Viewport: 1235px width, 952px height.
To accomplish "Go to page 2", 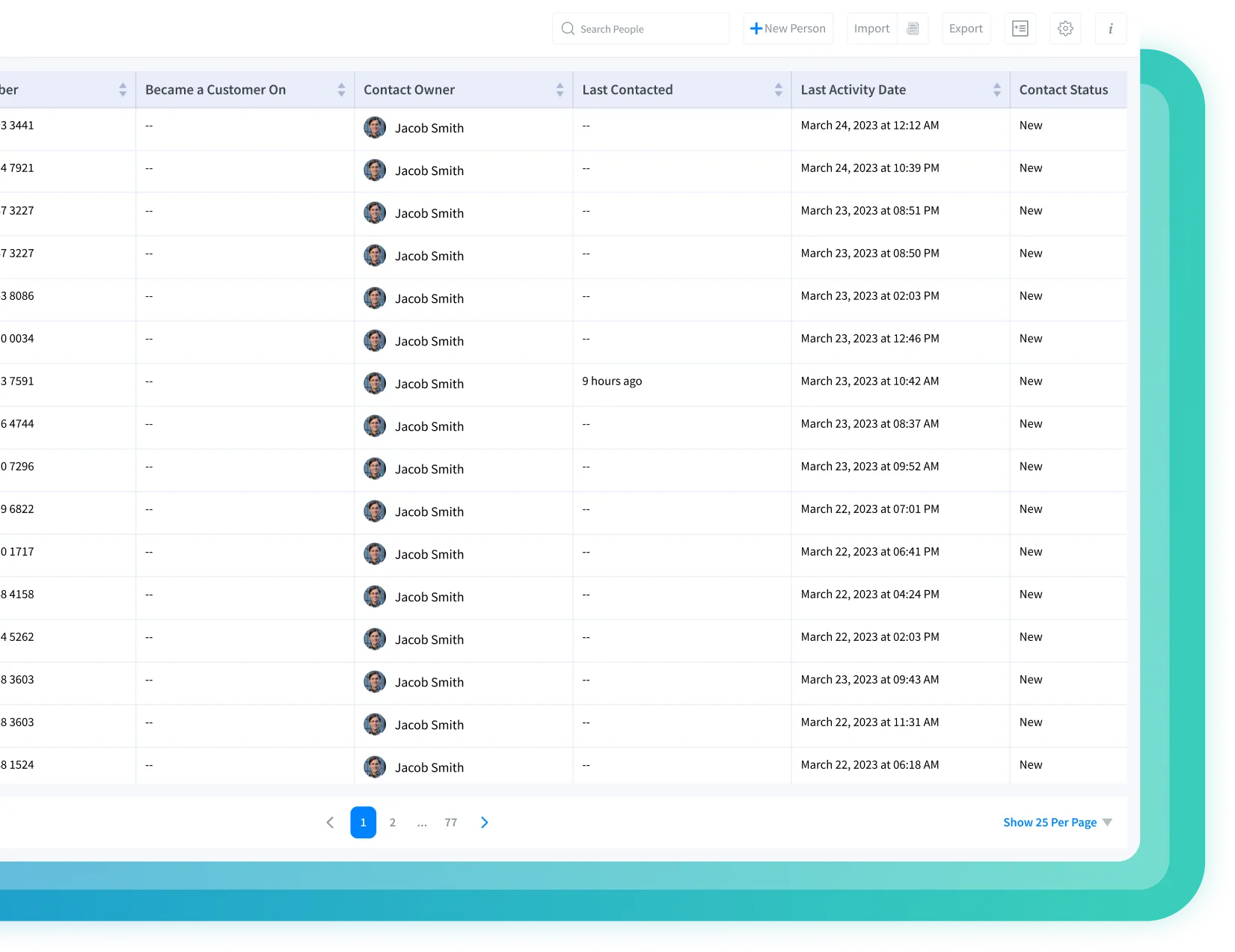I will 393,823.
